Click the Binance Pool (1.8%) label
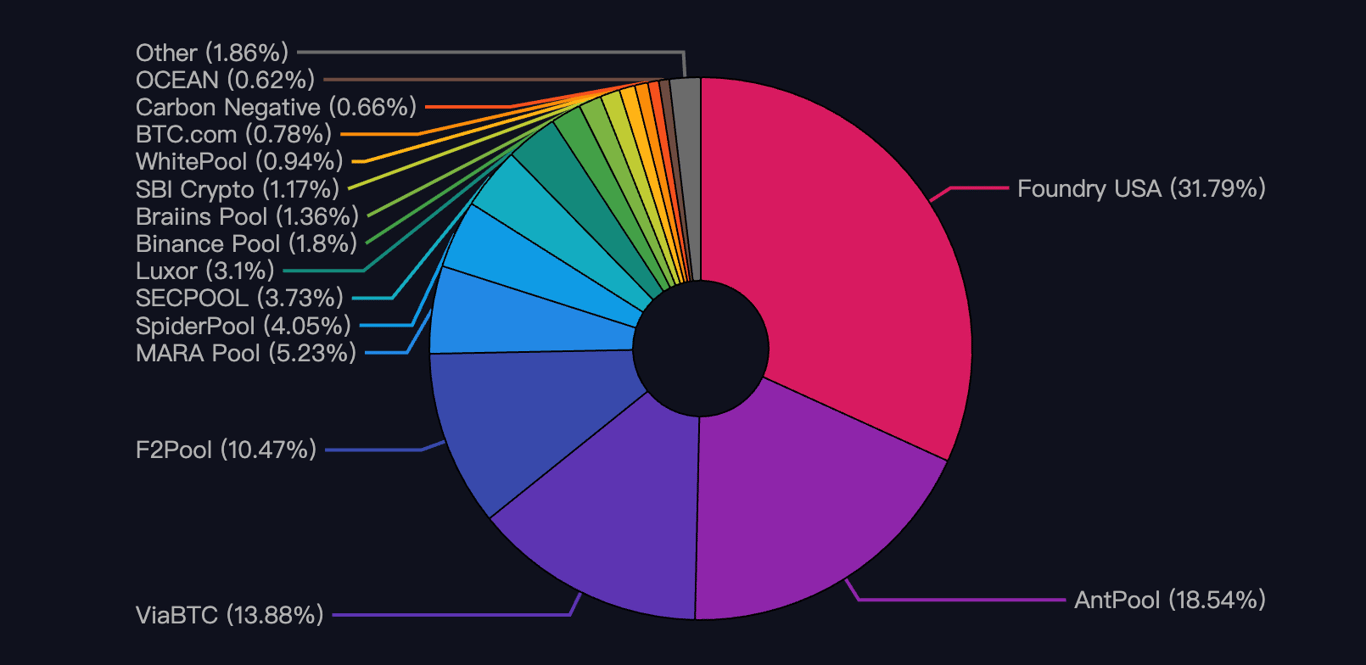The width and height of the screenshot is (1366, 665). (244, 243)
